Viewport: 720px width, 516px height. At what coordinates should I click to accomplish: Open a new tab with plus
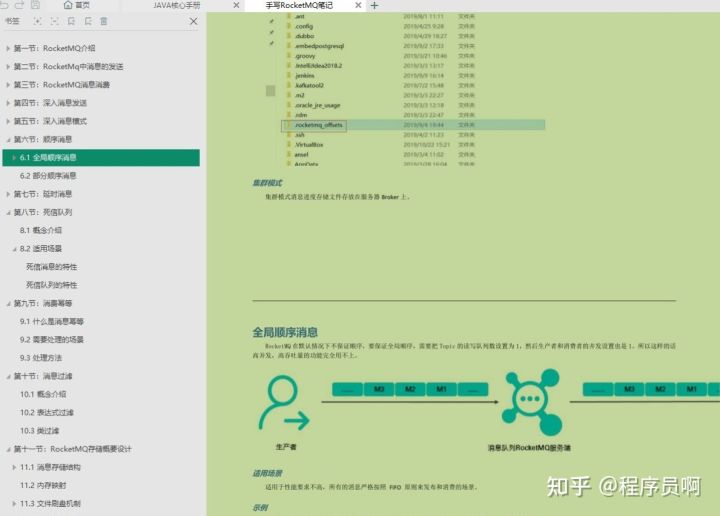(x=374, y=6)
